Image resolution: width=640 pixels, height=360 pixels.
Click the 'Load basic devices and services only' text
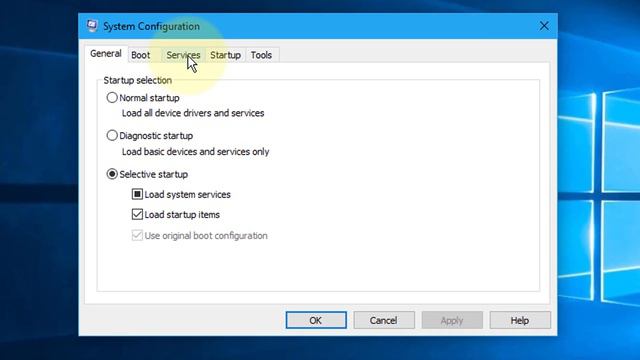[196, 152]
